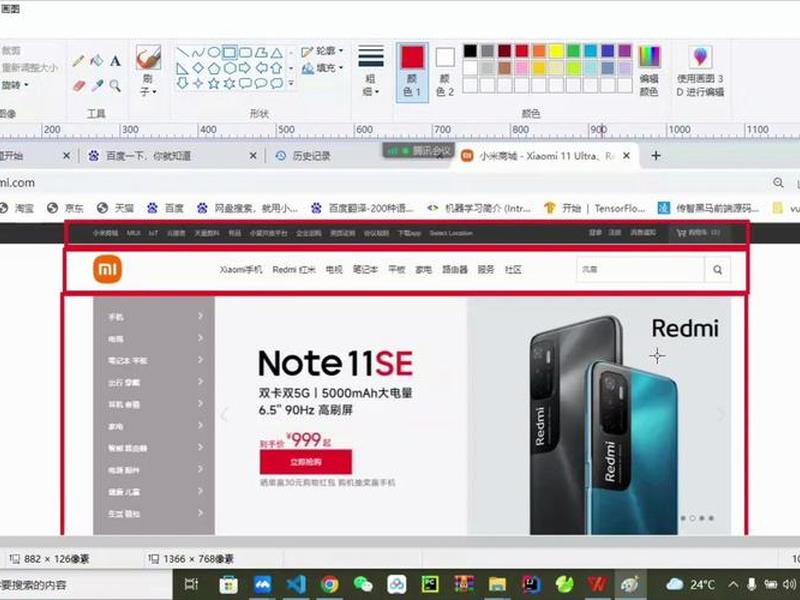The height and width of the screenshot is (600, 800).
Task: Choose the Polygon shape
Action: (261, 53)
